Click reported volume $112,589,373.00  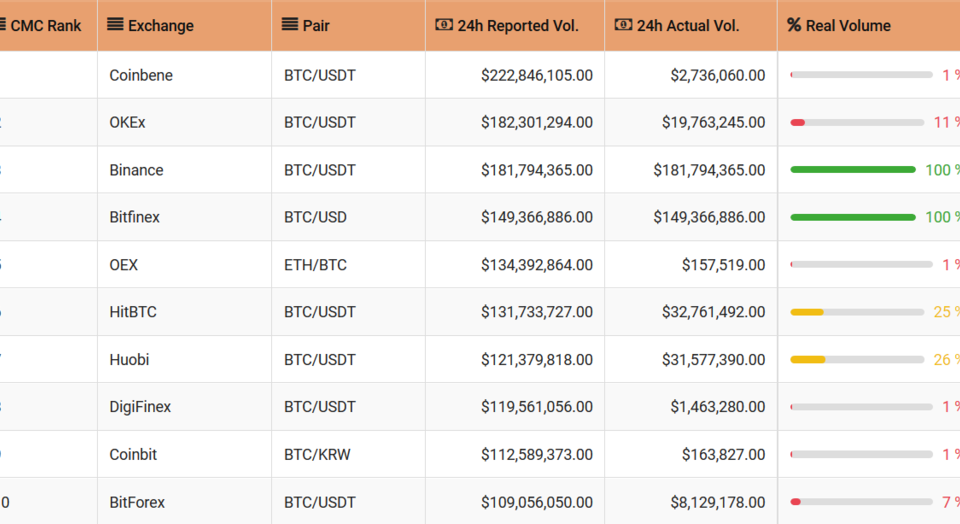[537, 455]
